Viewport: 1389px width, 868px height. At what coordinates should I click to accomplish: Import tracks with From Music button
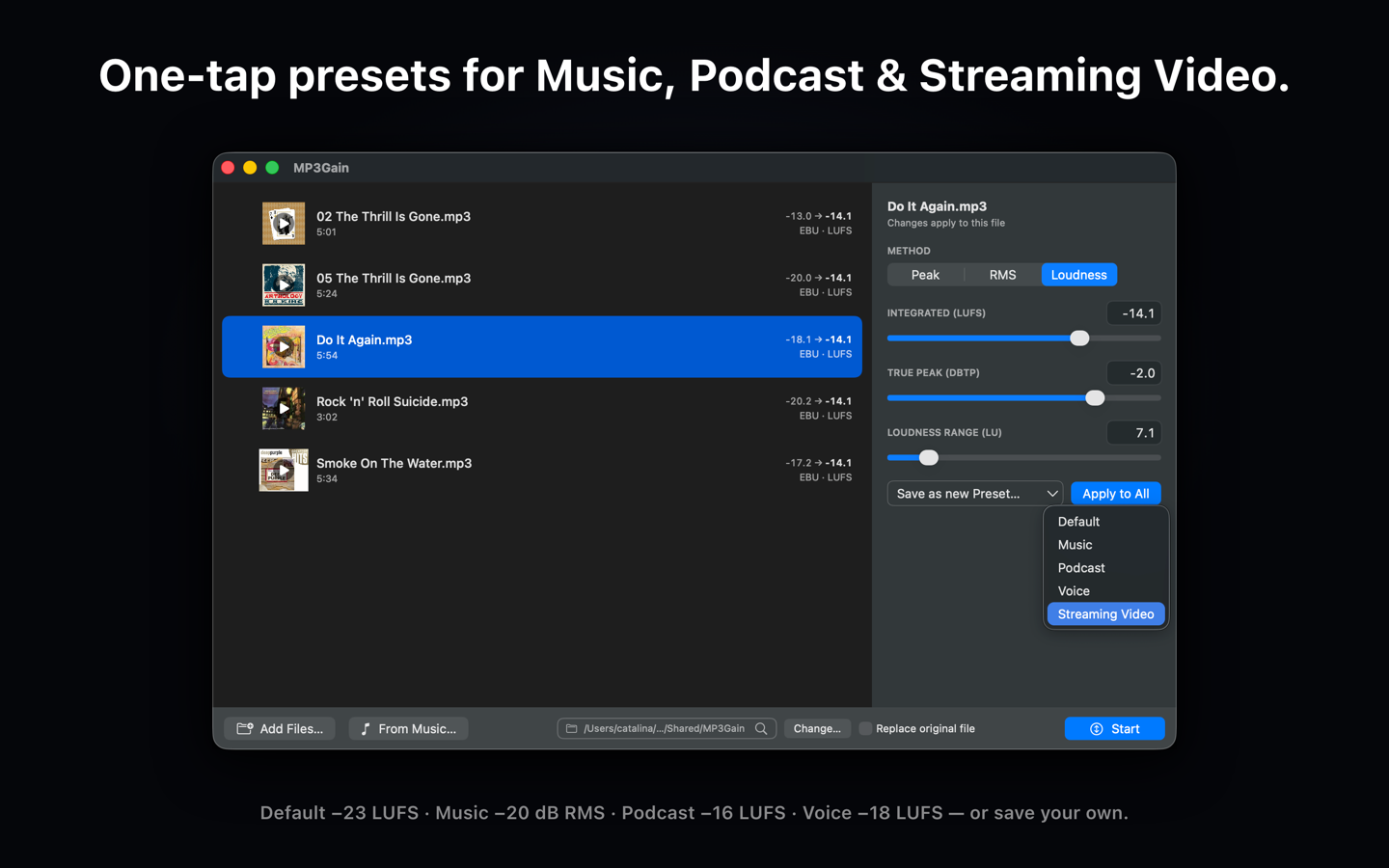[408, 729]
